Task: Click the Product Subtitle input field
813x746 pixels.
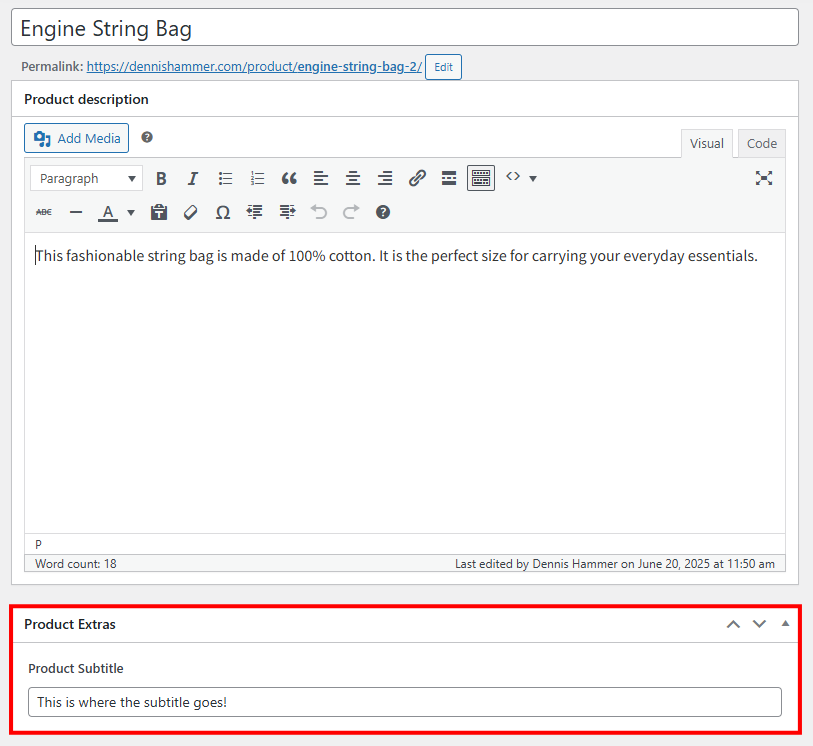Action: pos(405,702)
